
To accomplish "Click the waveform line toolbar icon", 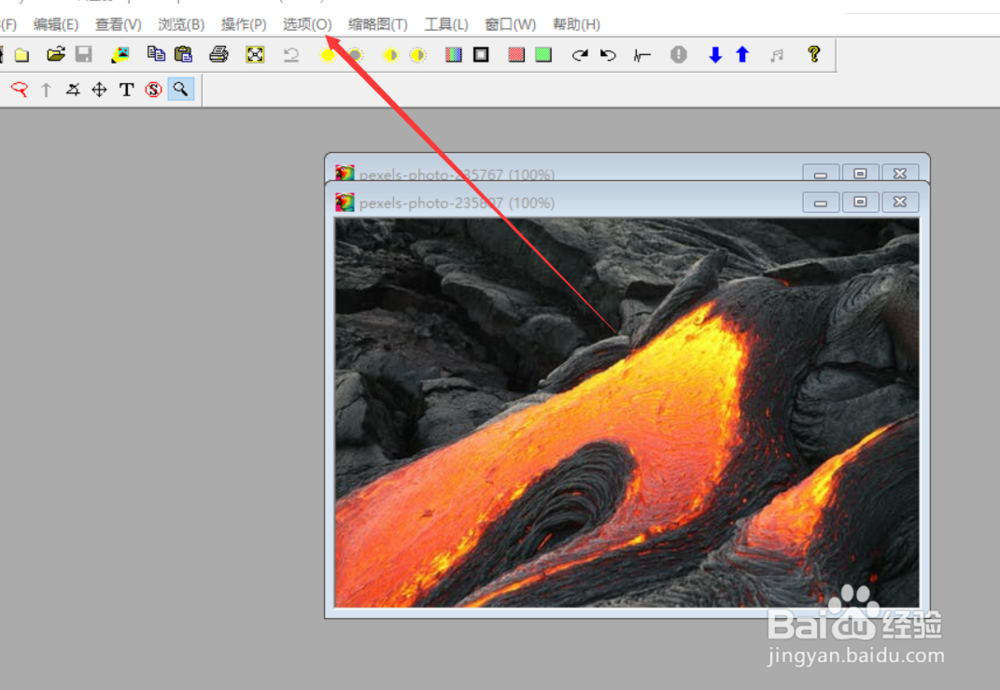I will pos(642,55).
